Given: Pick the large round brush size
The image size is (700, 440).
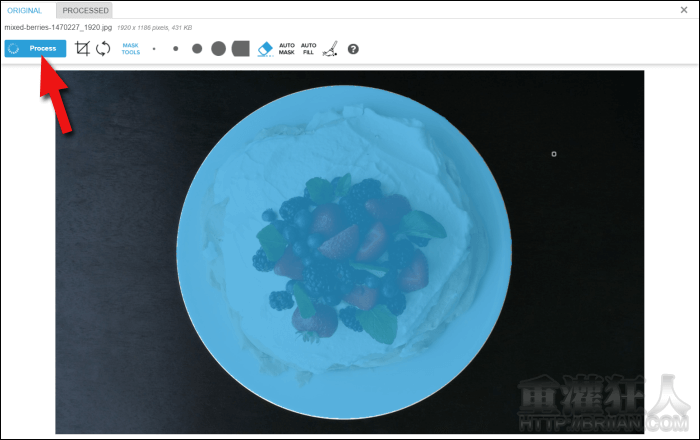Looking at the screenshot, I should click(218, 48).
